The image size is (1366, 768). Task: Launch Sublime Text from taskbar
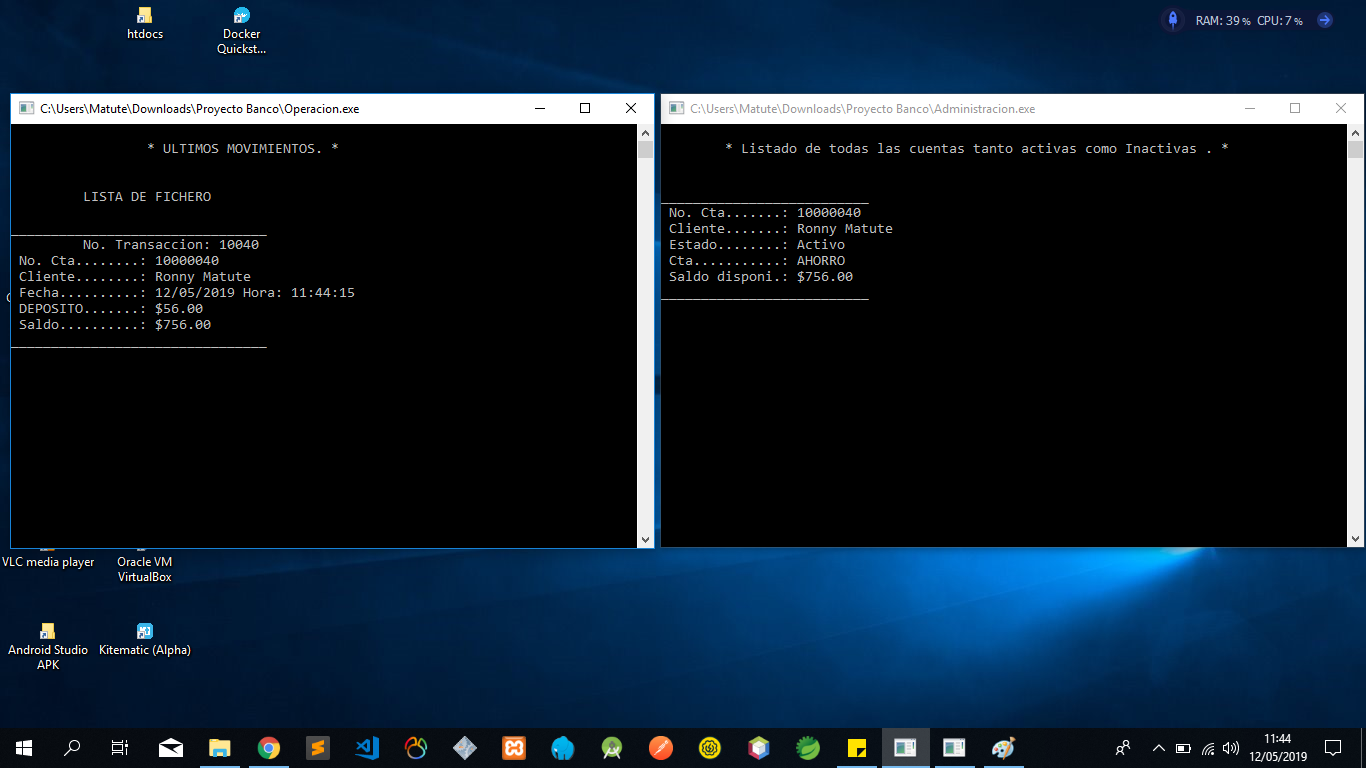point(317,747)
